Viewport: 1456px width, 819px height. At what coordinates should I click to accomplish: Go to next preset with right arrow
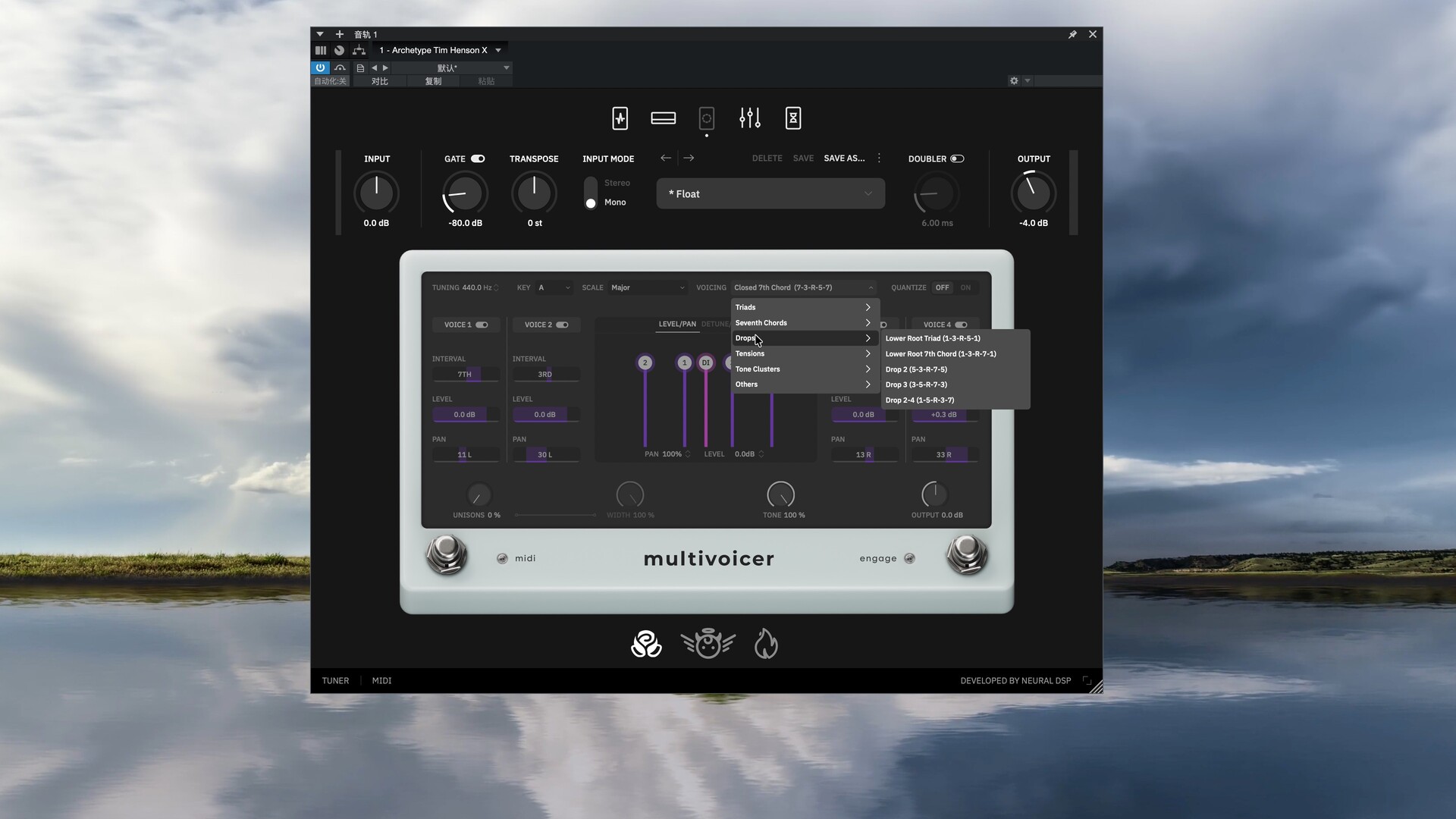pos(689,158)
